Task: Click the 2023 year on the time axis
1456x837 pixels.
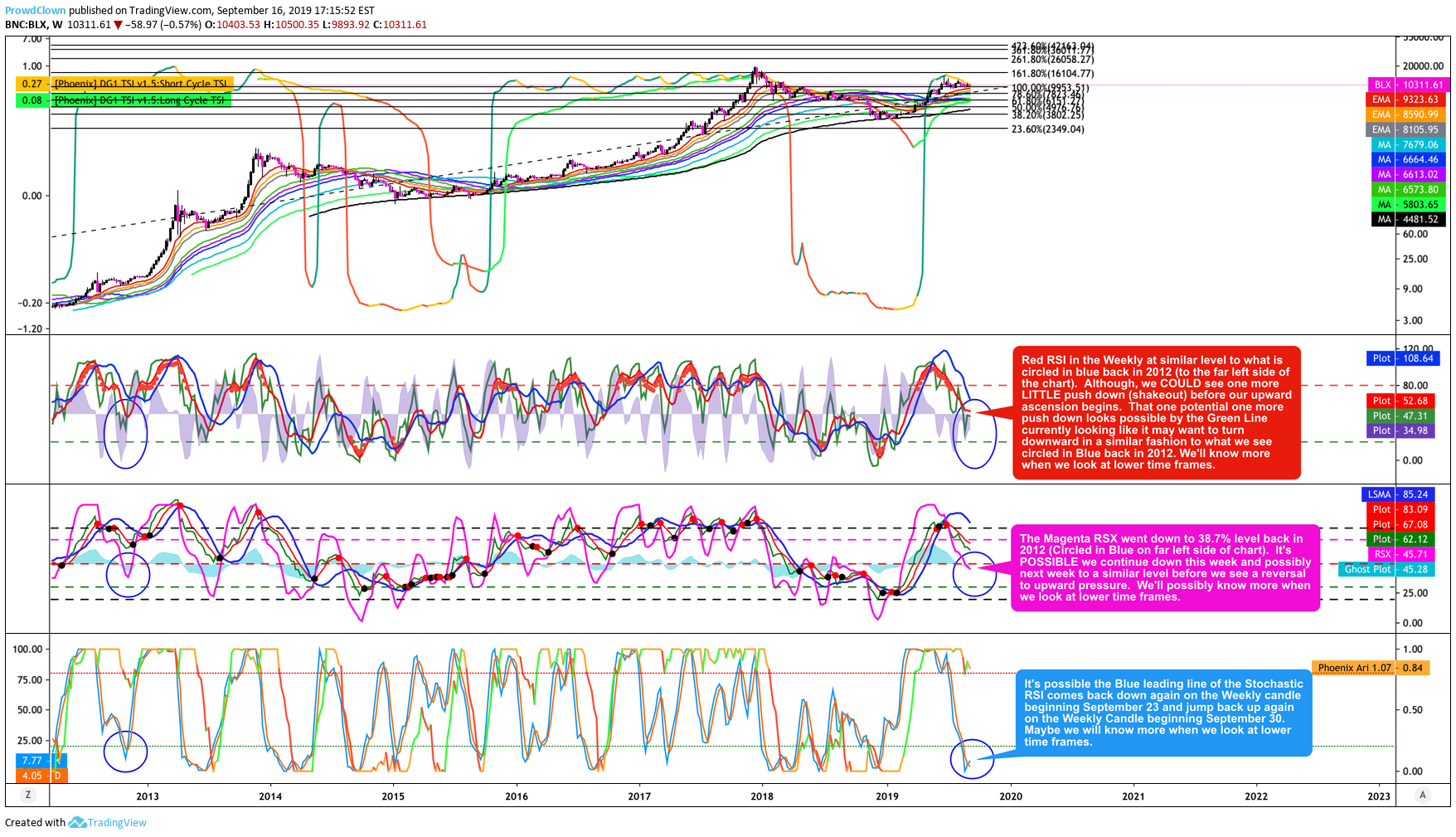Action: pyautogui.click(x=1379, y=796)
